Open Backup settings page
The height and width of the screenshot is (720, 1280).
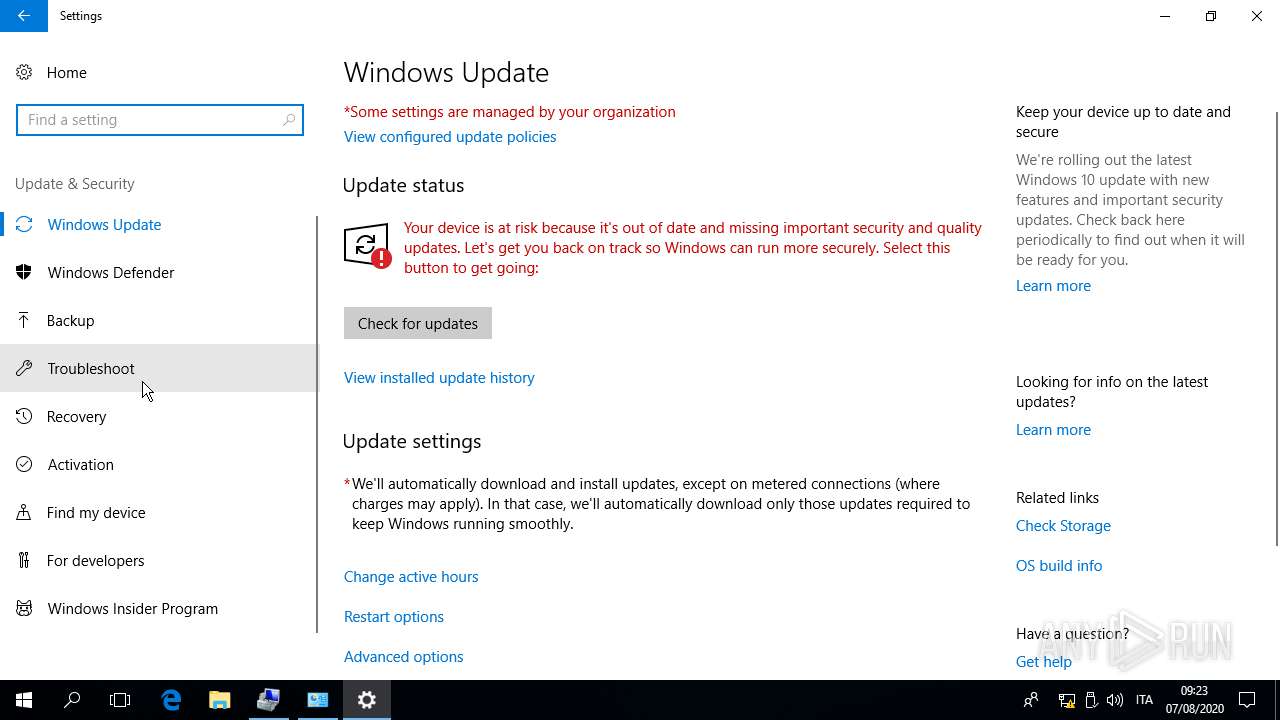[160, 320]
